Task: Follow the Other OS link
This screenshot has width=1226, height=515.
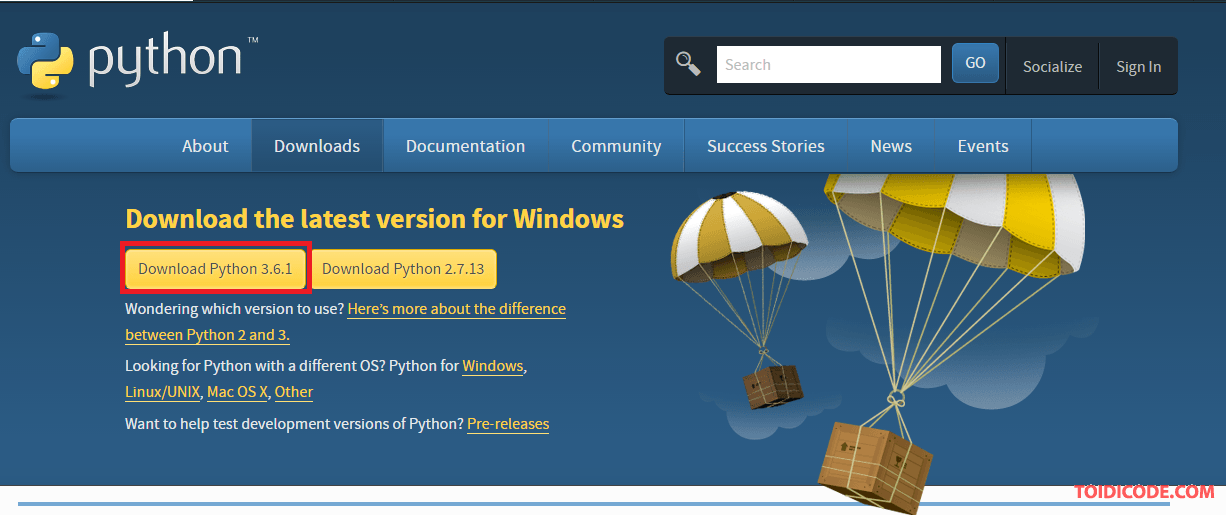Action: click(x=294, y=392)
